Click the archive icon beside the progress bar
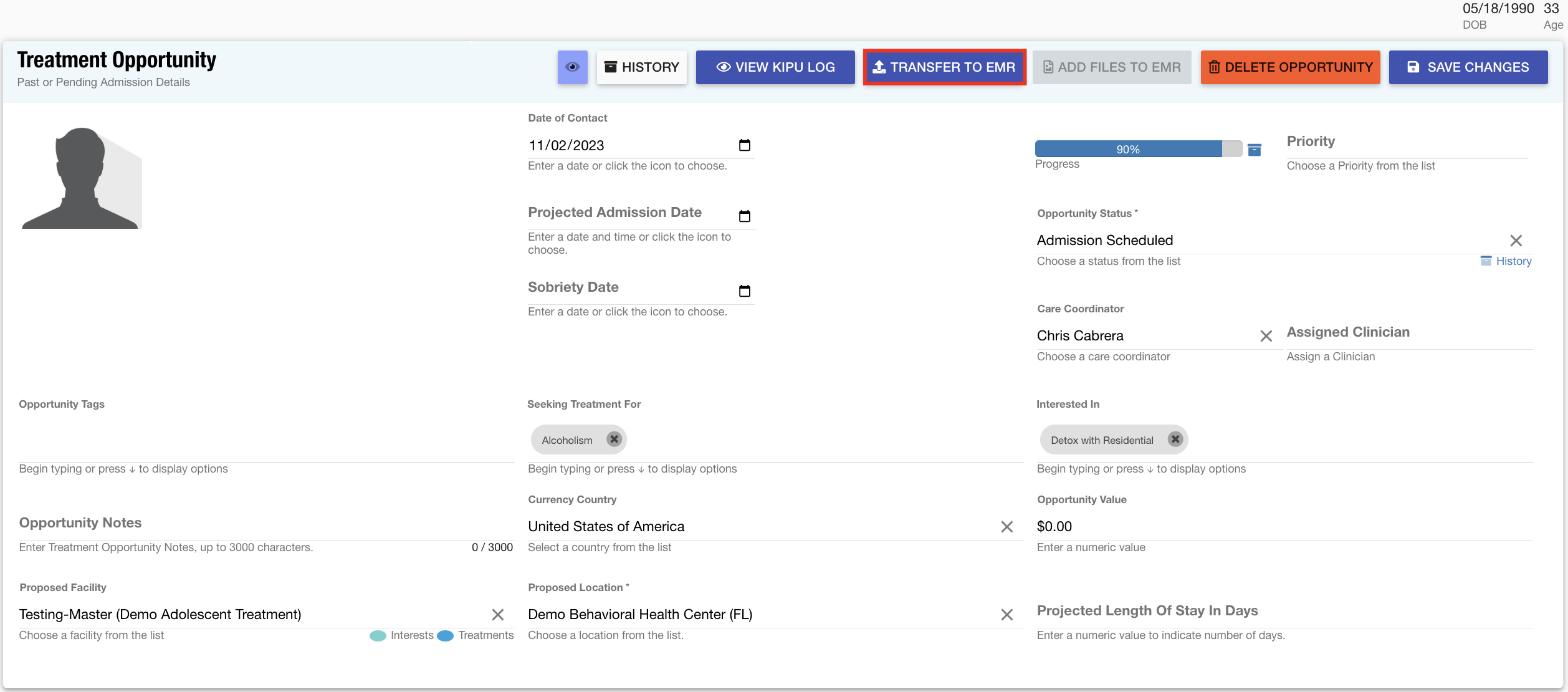Image resolution: width=1568 pixels, height=692 pixels. coord(1255,149)
